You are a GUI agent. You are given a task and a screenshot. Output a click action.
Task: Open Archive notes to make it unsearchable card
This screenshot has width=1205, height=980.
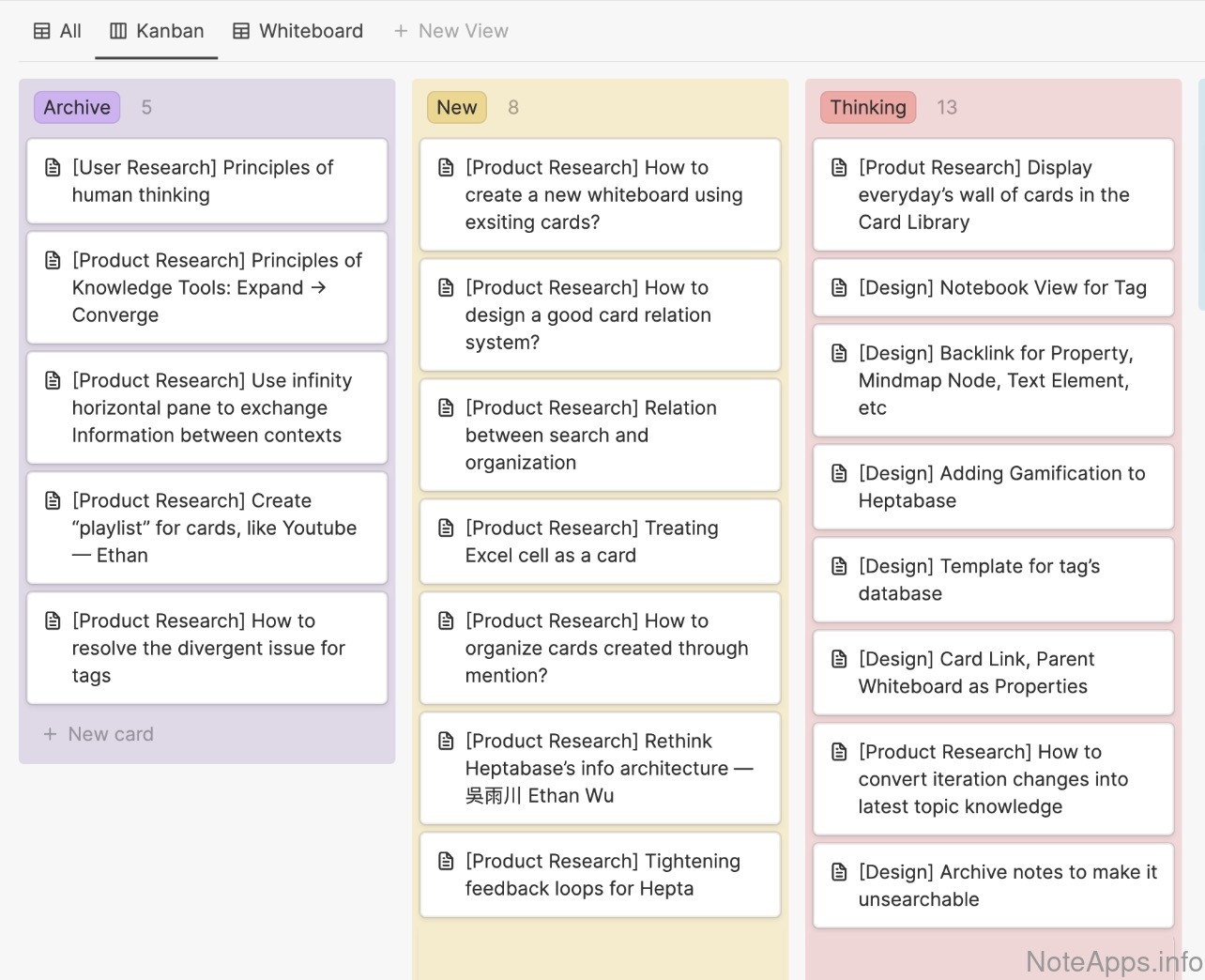point(1006,885)
